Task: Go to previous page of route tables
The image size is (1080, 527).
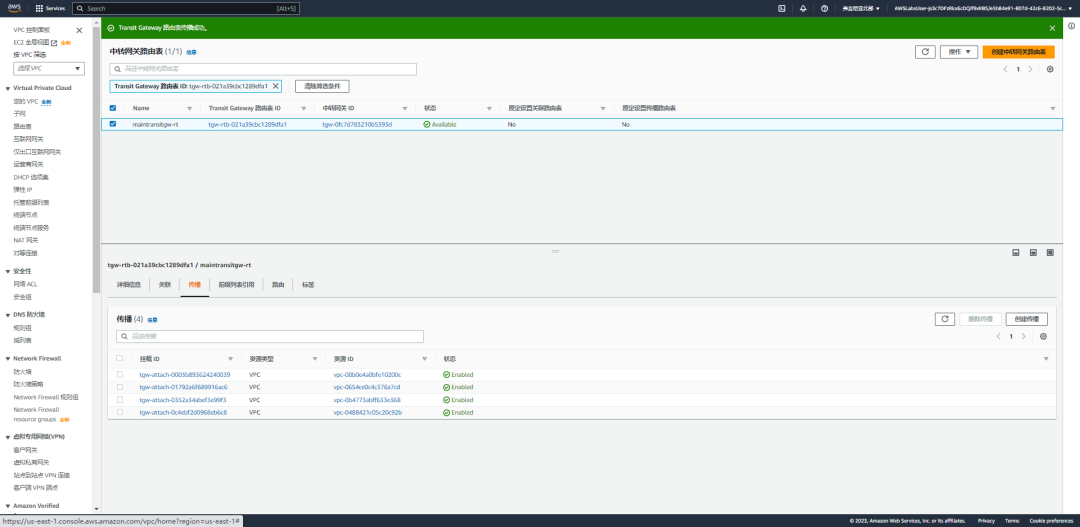Action: pos(1006,69)
